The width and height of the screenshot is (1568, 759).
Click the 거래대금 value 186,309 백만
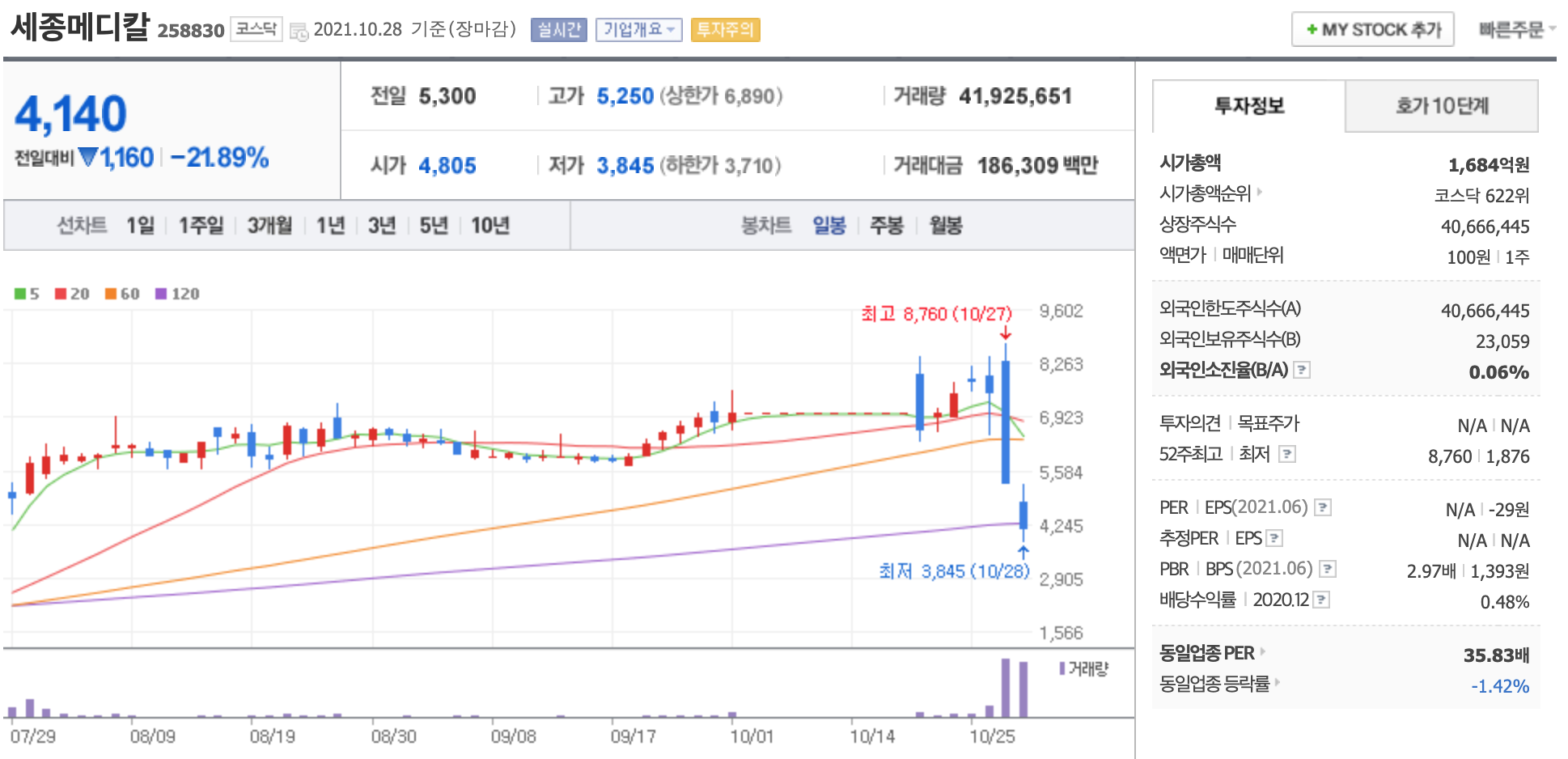click(x=1038, y=166)
